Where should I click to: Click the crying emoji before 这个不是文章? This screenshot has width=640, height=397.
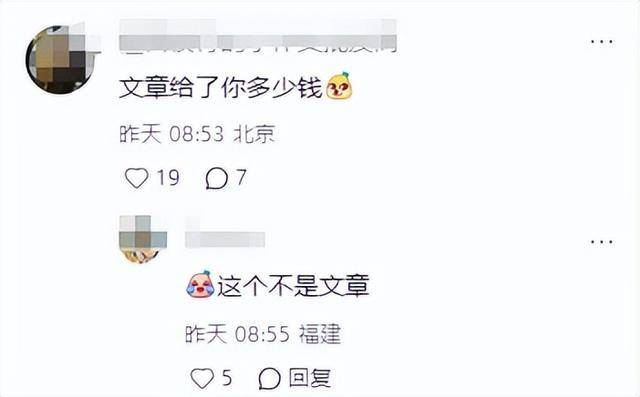pos(200,284)
